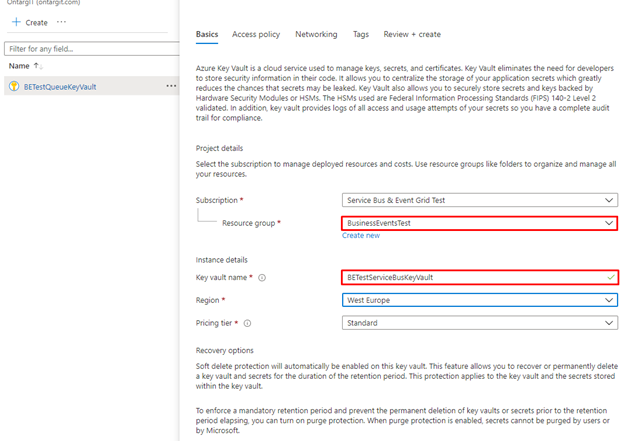Click the Subscription field label
This screenshot has width=624, height=441.
[x=216, y=200]
